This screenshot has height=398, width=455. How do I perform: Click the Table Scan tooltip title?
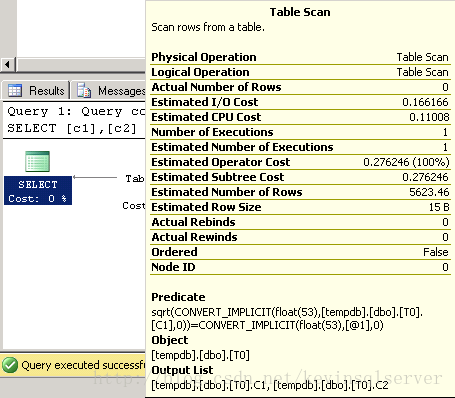[300, 12]
